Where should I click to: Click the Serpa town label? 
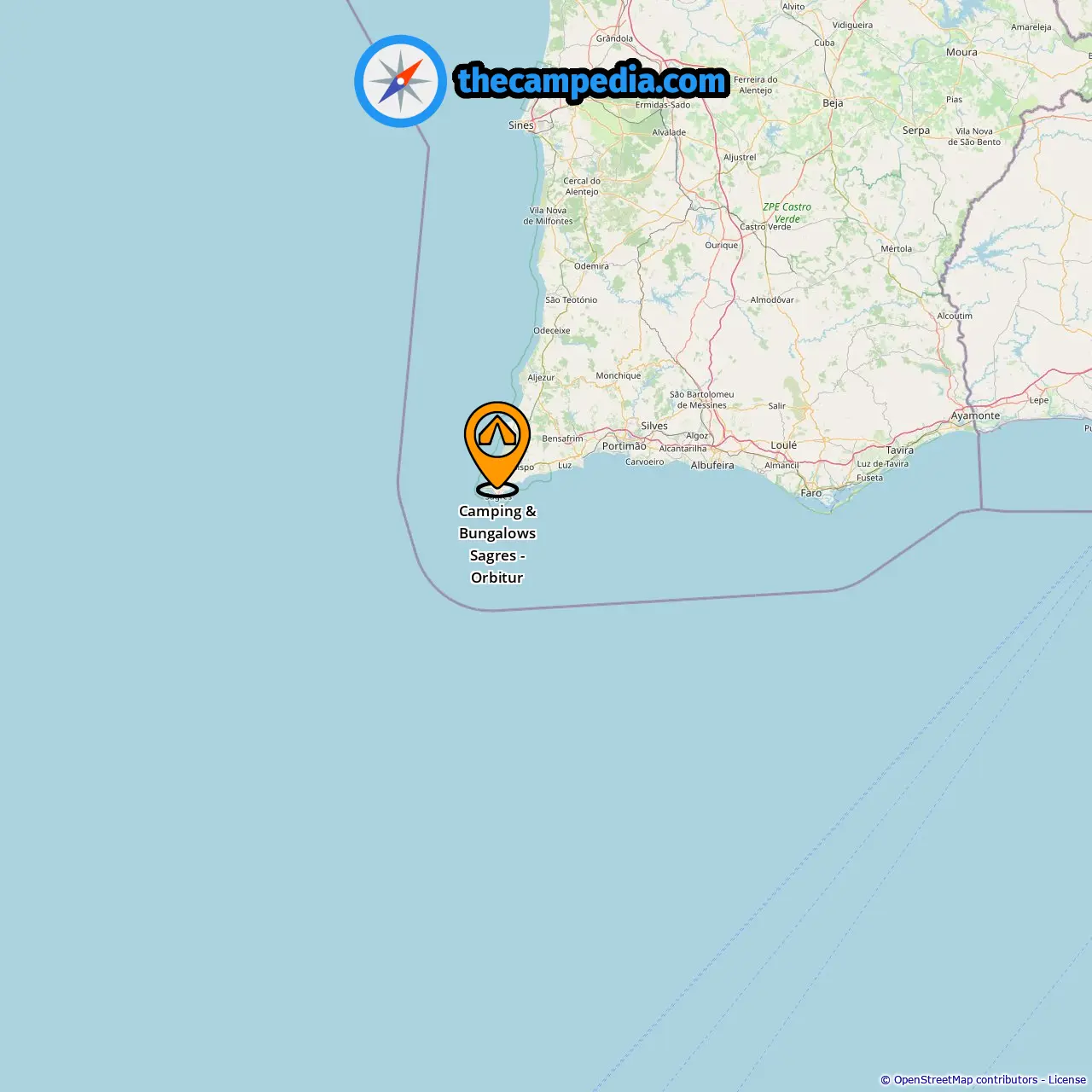916,131
